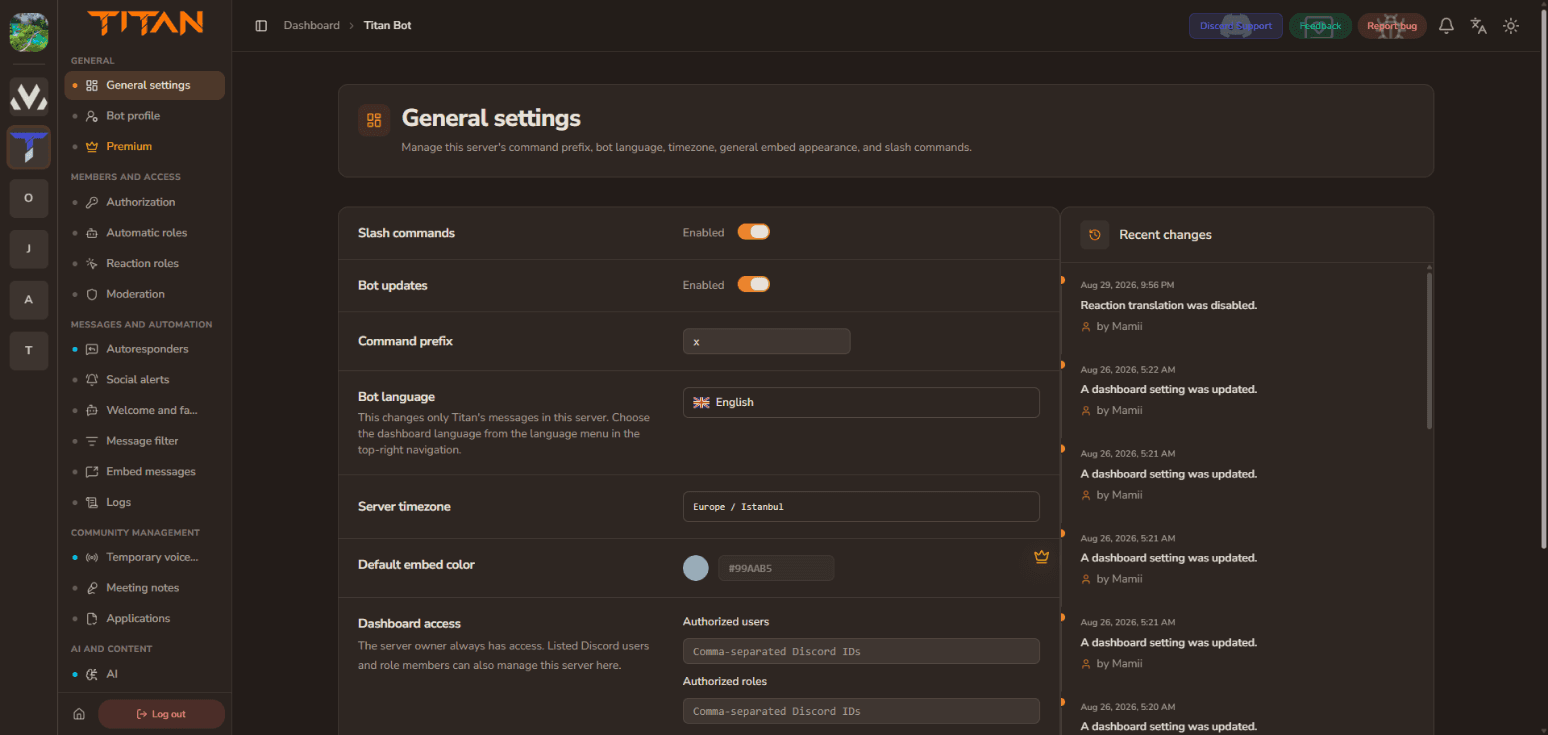Click the 'Recent changes' heading

[1165, 235]
